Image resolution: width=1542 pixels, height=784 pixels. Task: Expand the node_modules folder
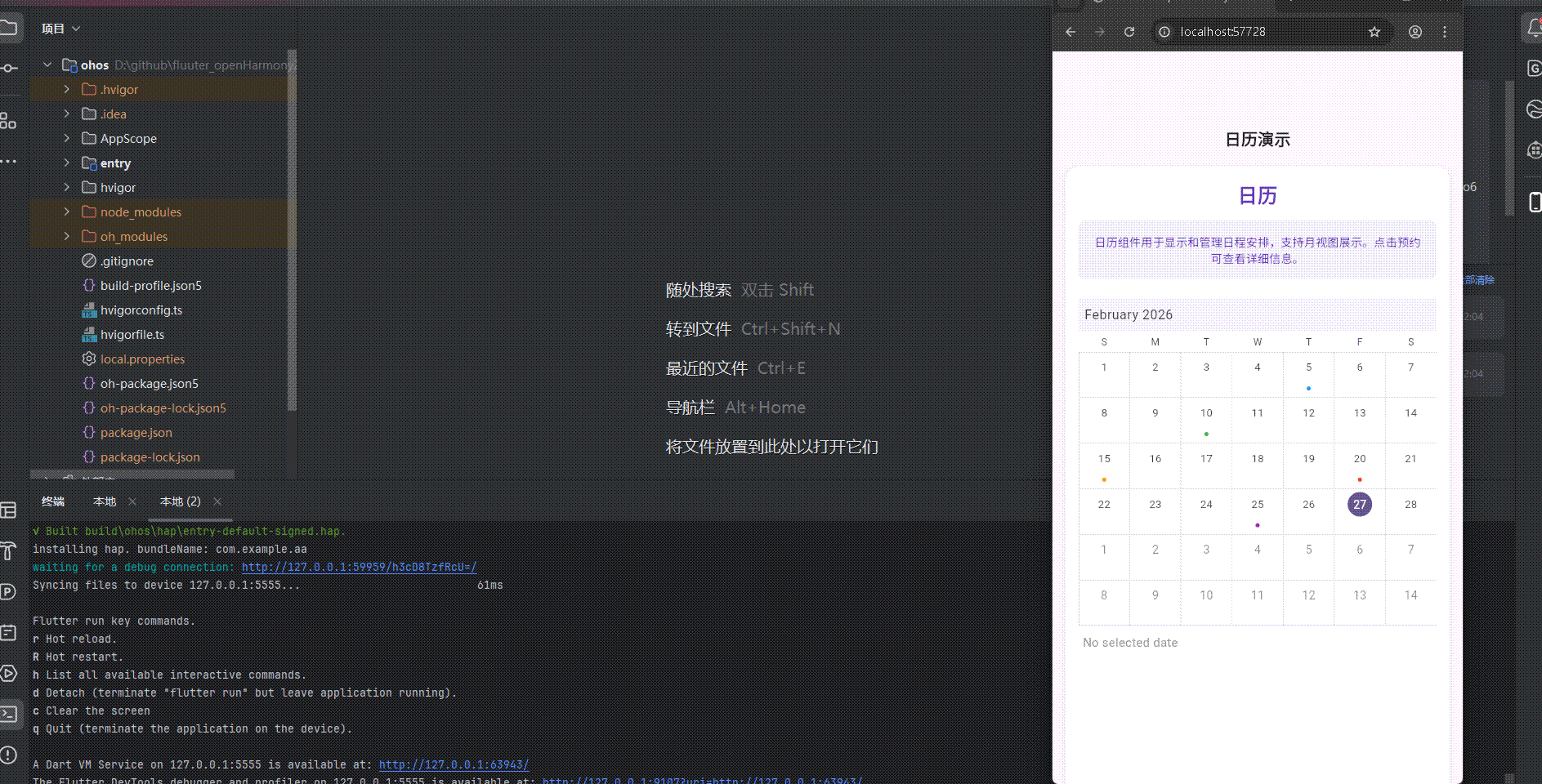[66, 212]
